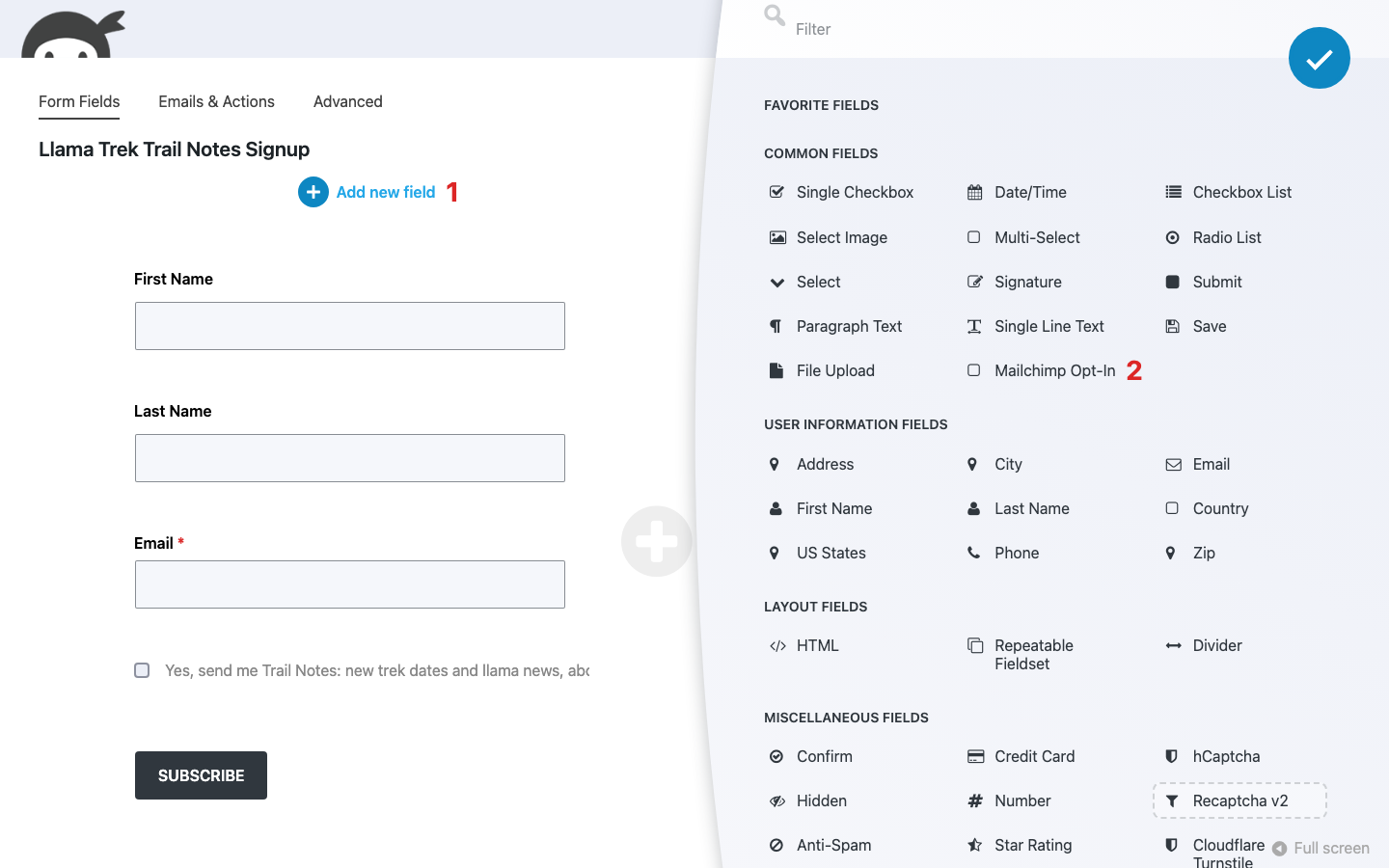
Task: Add the Recaptcha v2 field
Action: pos(1239,800)
